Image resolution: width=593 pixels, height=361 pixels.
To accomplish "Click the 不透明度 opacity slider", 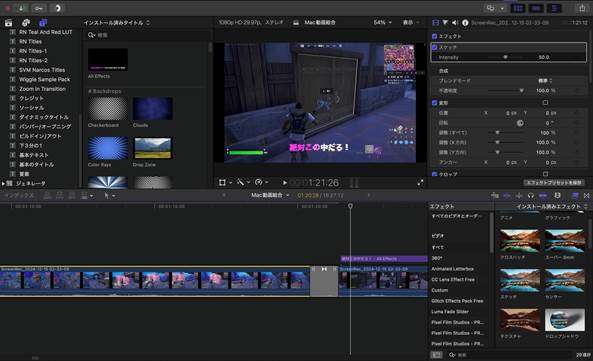I will (x=505, y=91).
